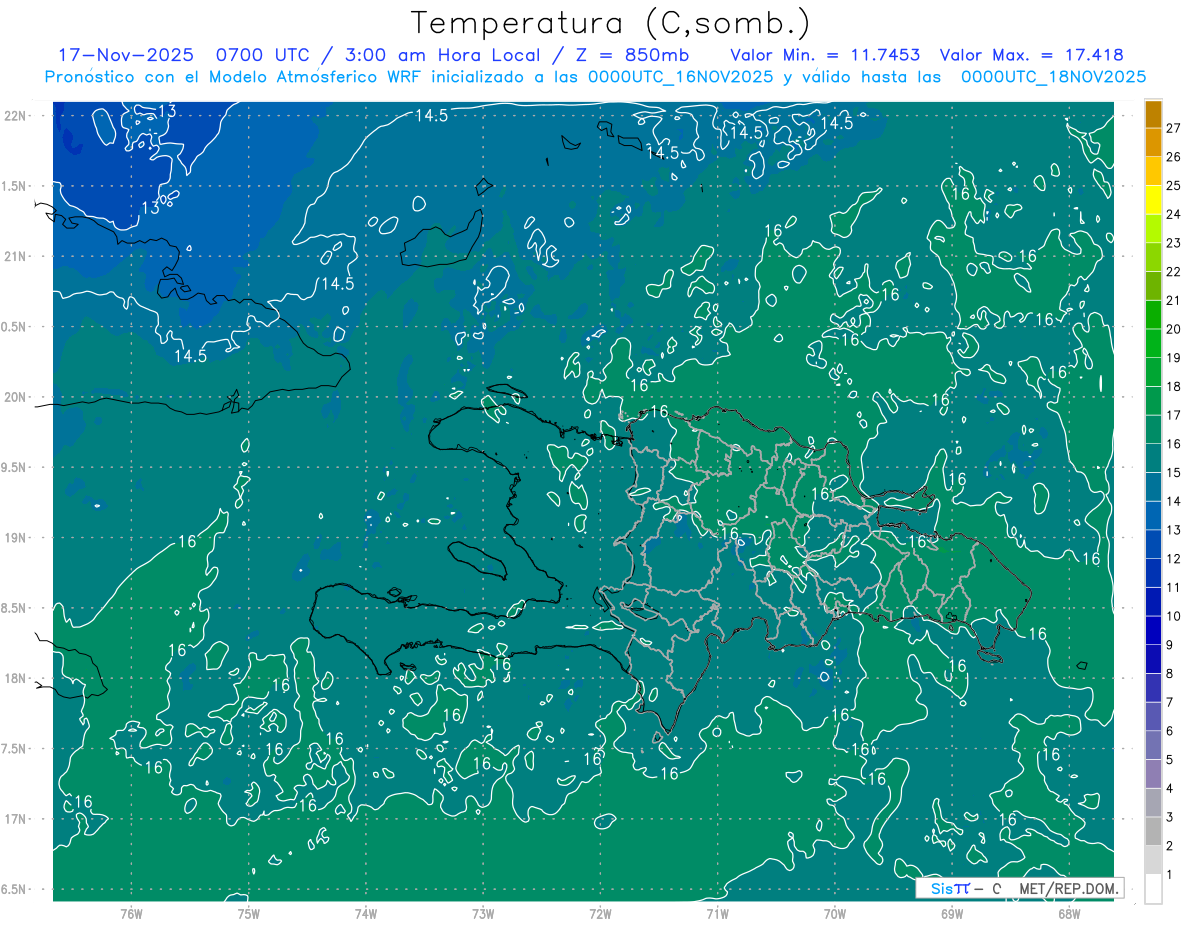The width and height of the screenshot is (1200, 927).
Task: Click the dark blue color band between legend values 9 and 10
Action: point(1153,631)
